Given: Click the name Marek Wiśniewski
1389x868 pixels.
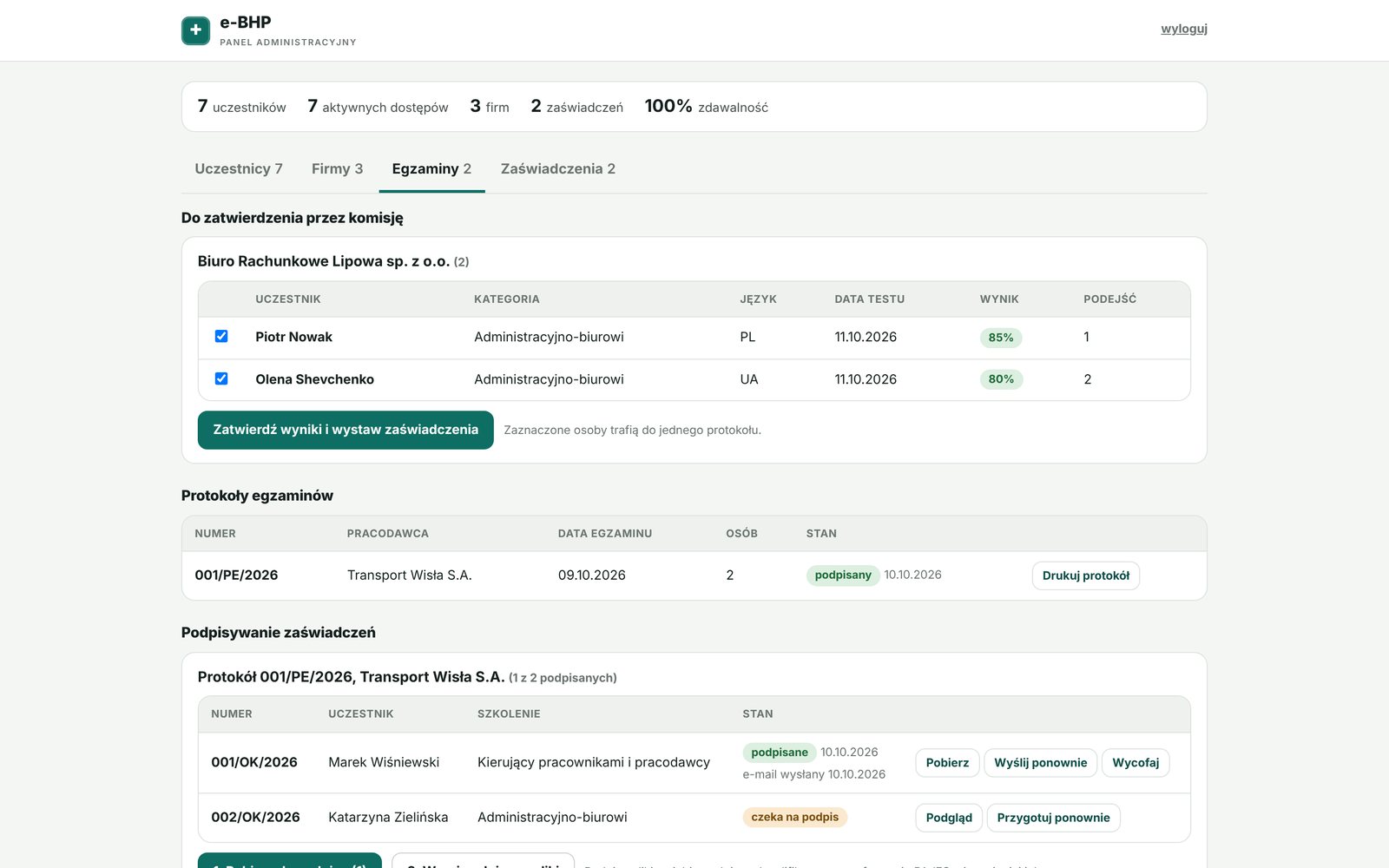Looking at the screenshot, I should (x=384, y=762).
